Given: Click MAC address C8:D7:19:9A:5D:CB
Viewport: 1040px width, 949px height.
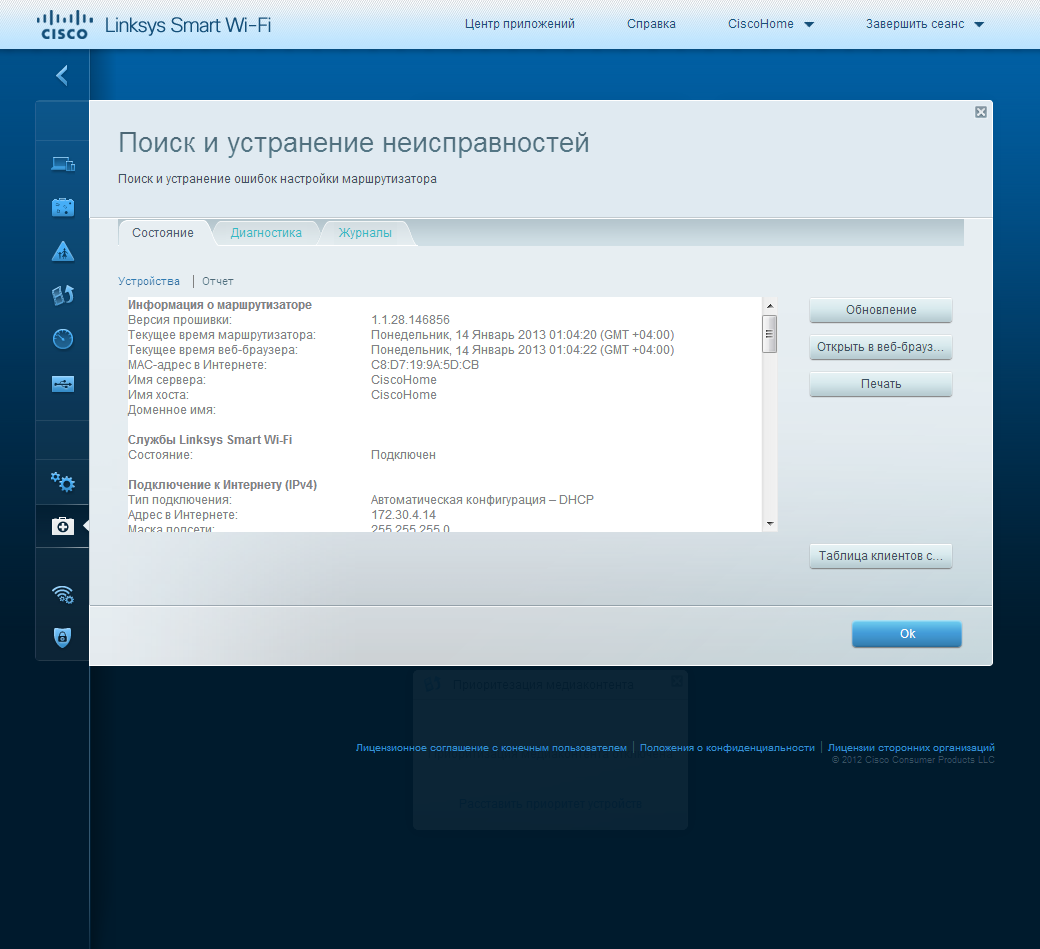Looking at the screenshot, I should pyautogui.click(x=425, y=365).
